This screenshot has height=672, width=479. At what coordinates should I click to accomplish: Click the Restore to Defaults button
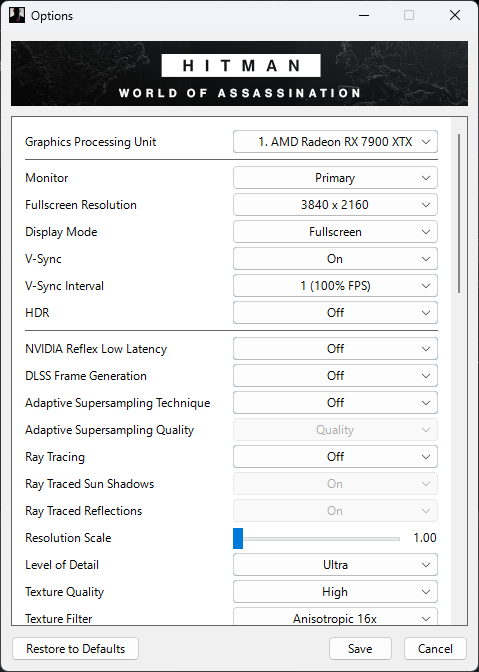coord(75,648)
